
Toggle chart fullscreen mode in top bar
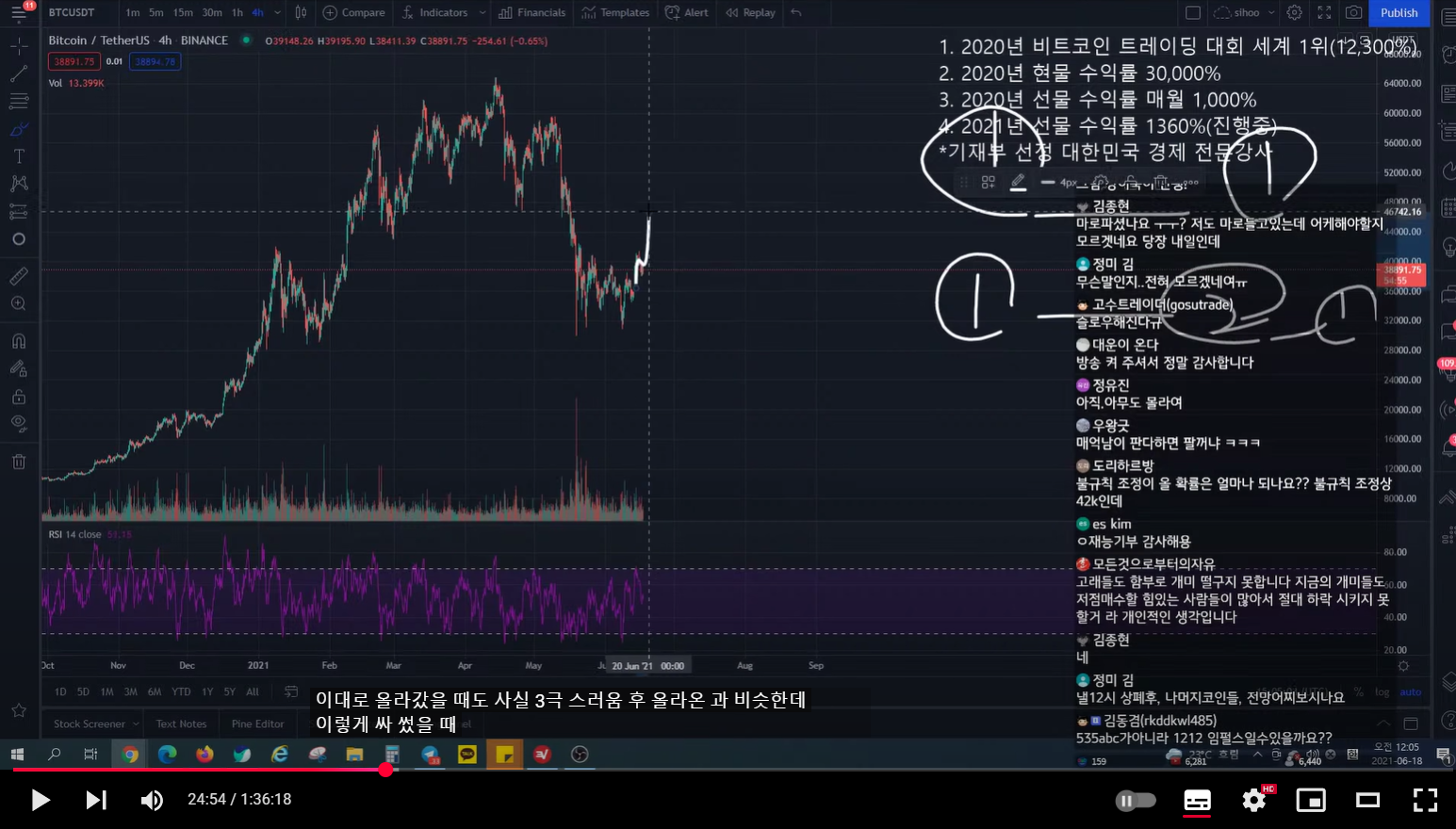point(1324,12)
